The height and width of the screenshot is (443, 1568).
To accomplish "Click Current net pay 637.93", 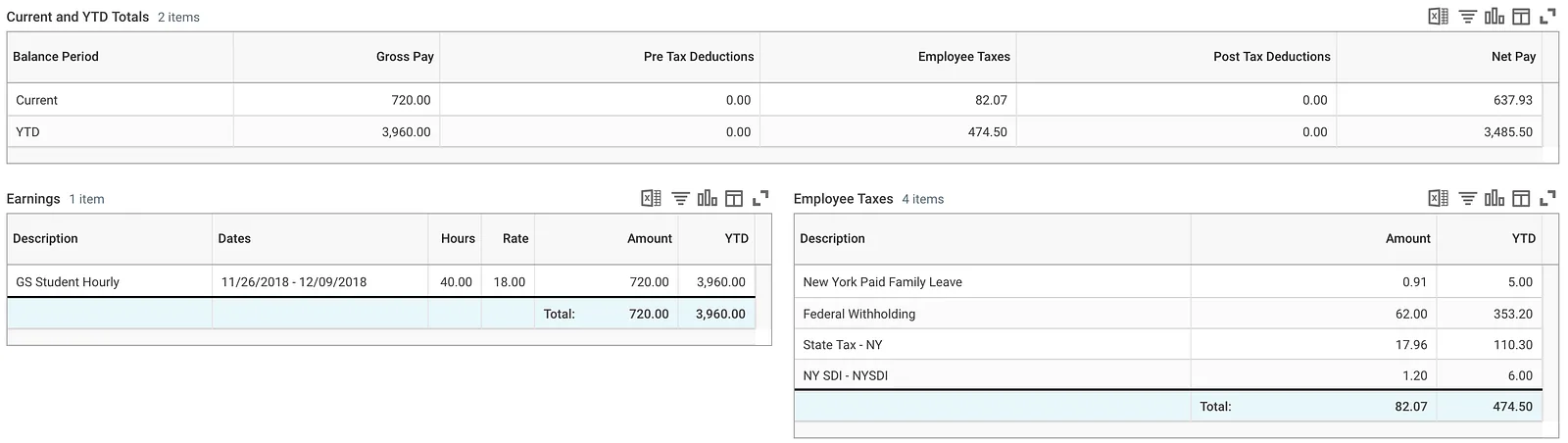I will (1512, 100).
